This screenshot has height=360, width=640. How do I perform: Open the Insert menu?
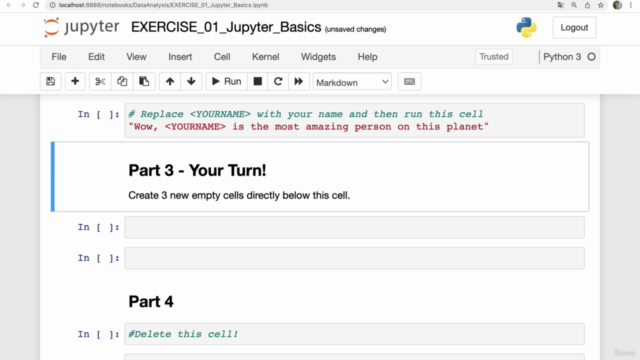click(x=180, y=57)
